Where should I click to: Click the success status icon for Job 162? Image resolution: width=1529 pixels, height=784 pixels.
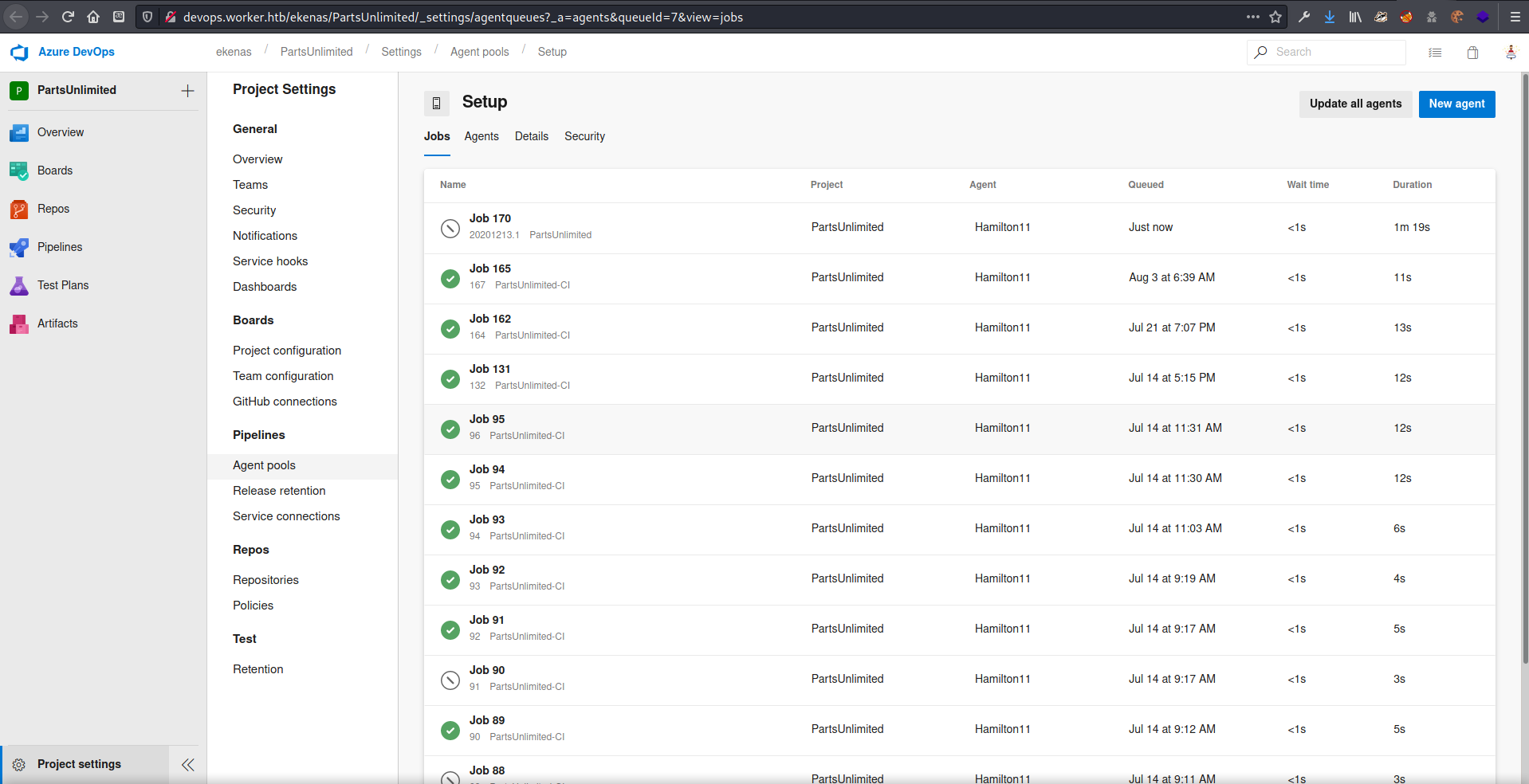tap(450, 329)
